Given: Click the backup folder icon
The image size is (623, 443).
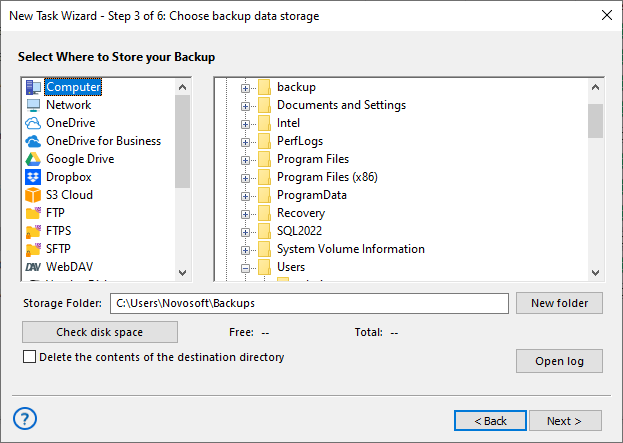Looking at the screenshot, I should pos(264,87).
